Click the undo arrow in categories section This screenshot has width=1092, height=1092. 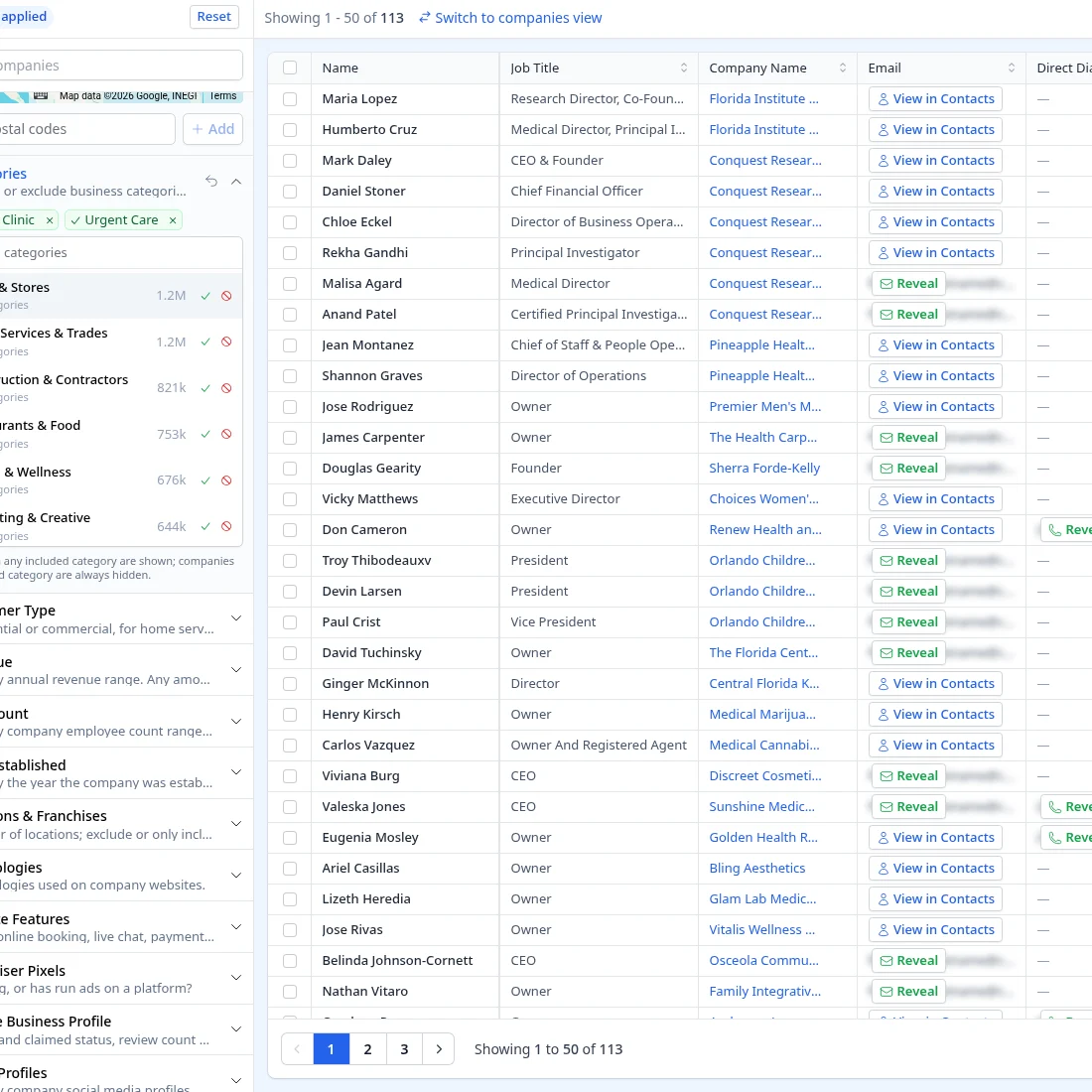pyautogui.click(x=211, y=181)
